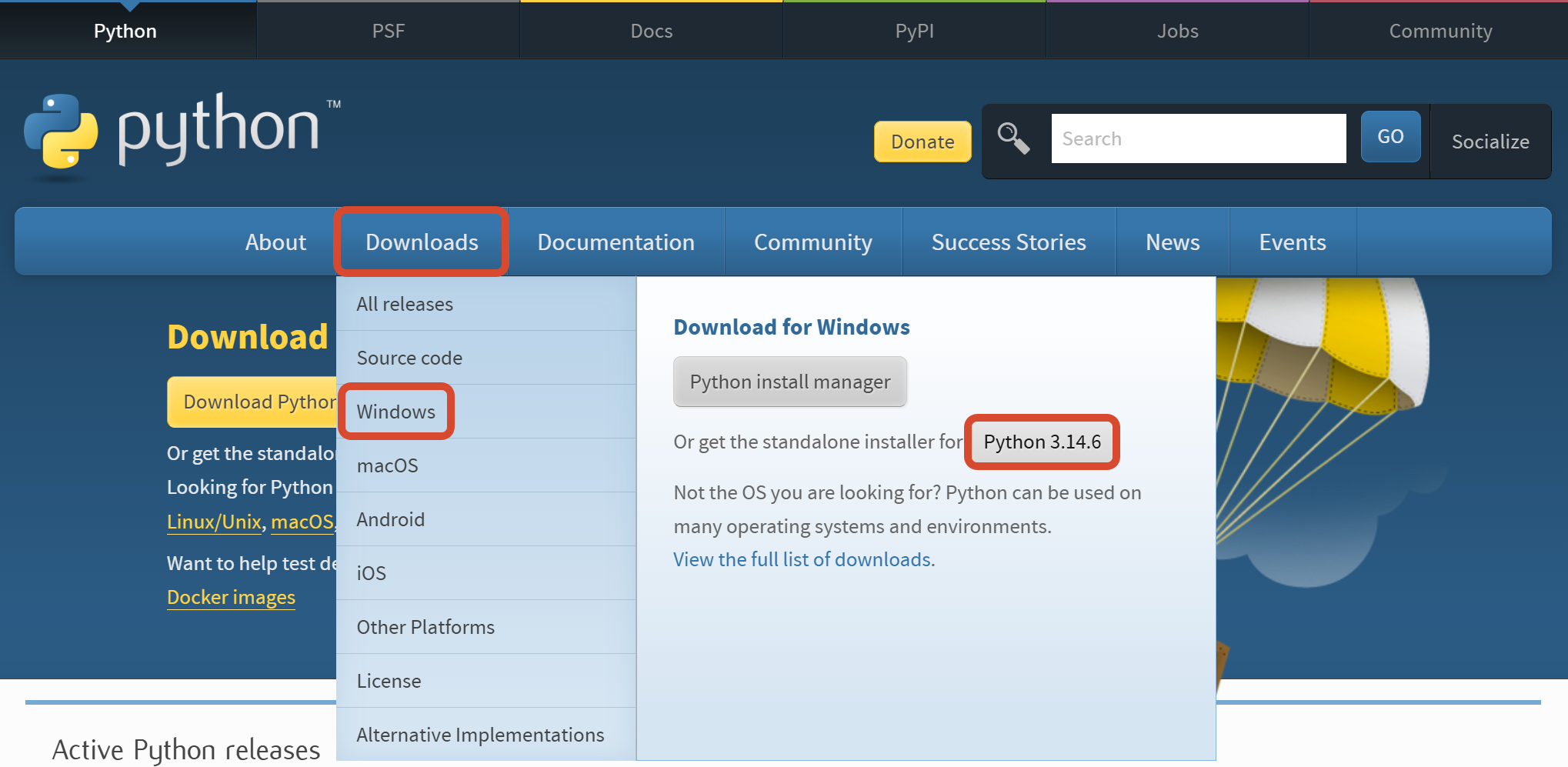Image resolution: width=1568 pixels, height=767 pixels.
Task: Follow the Linux/Unix link
Action: [x=214, y=522]
